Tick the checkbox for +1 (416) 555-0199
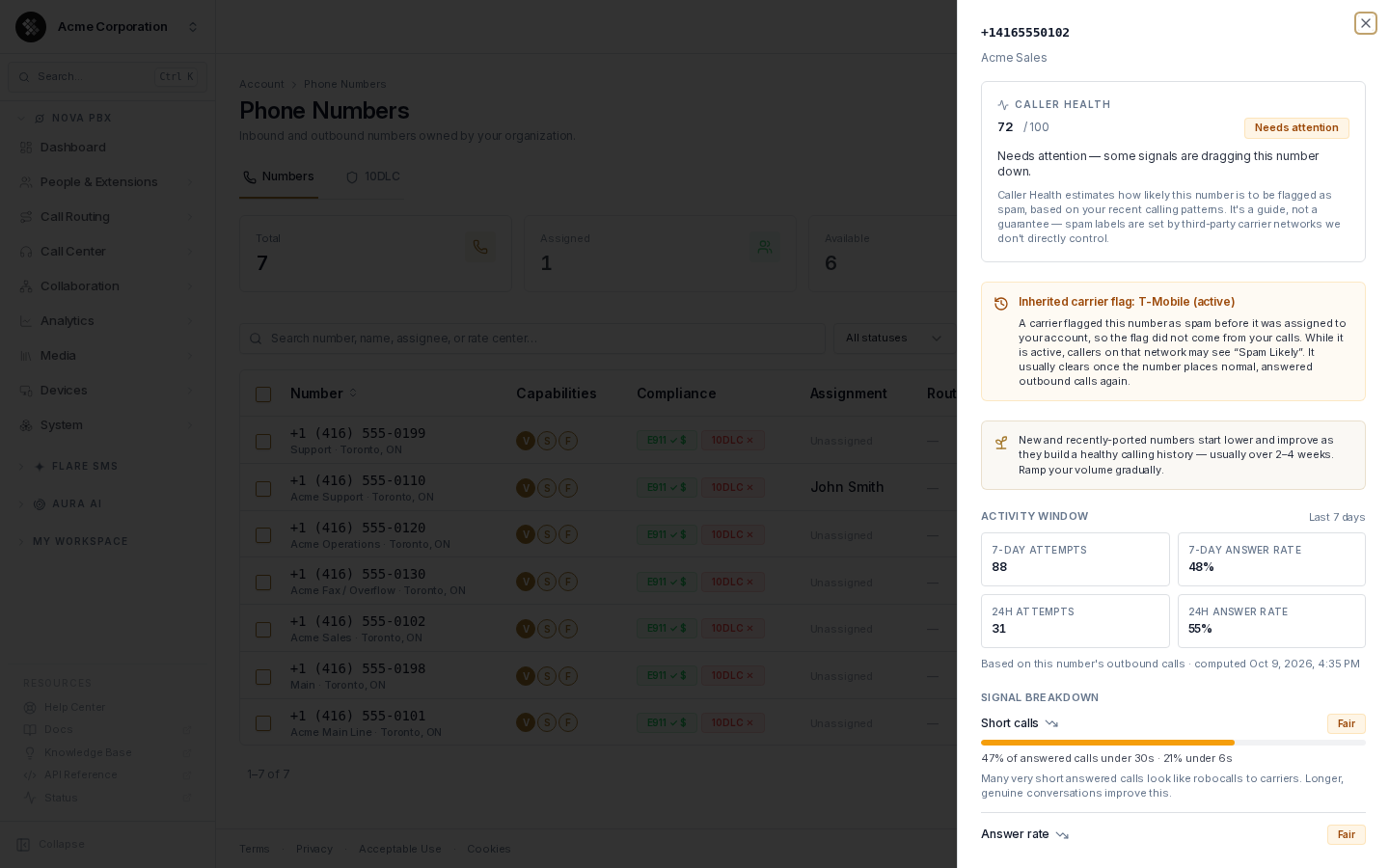The width and height of the screenshot is (1389, 868). coord(263,442)
